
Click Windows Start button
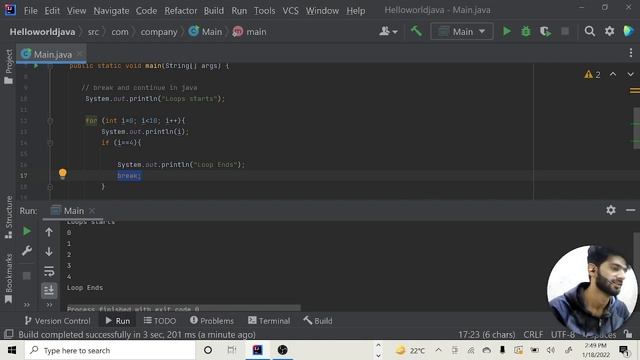[x=12, y=350]
